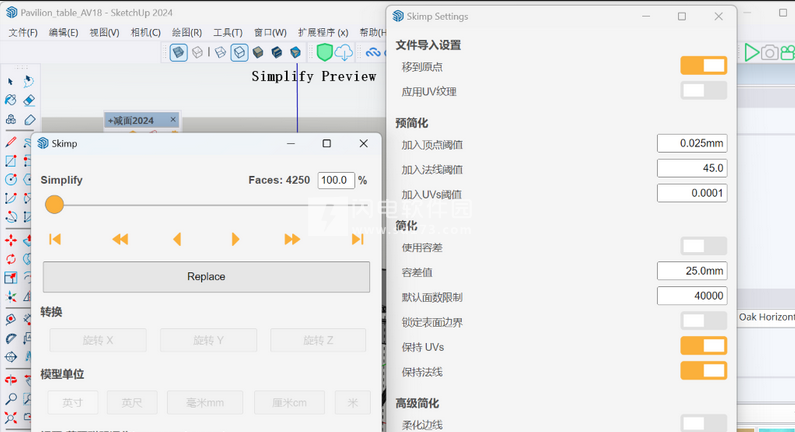
Task: Choose the Lasso select tool
Action: click(28, 81)
